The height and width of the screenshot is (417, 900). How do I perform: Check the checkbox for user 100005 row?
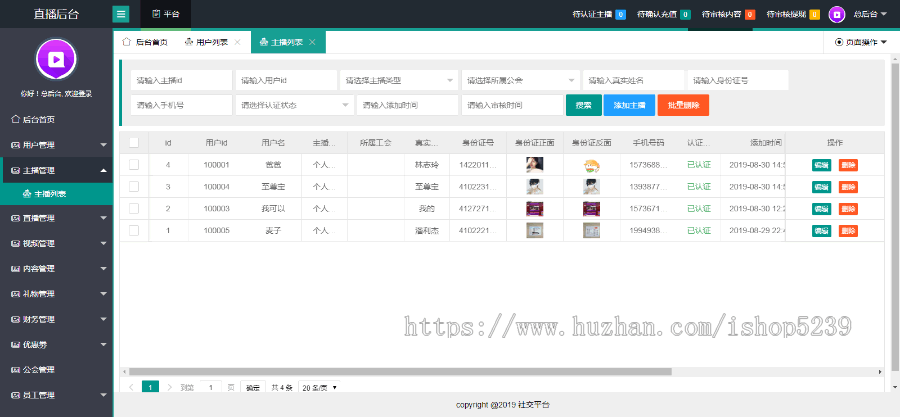(134, 230)
